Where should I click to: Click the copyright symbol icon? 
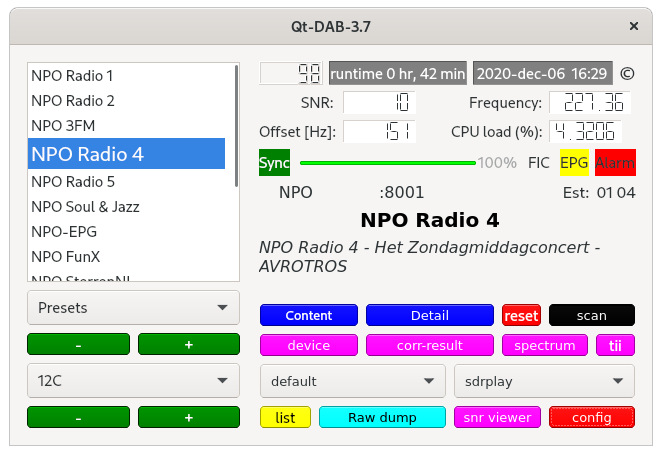(627, 74)
